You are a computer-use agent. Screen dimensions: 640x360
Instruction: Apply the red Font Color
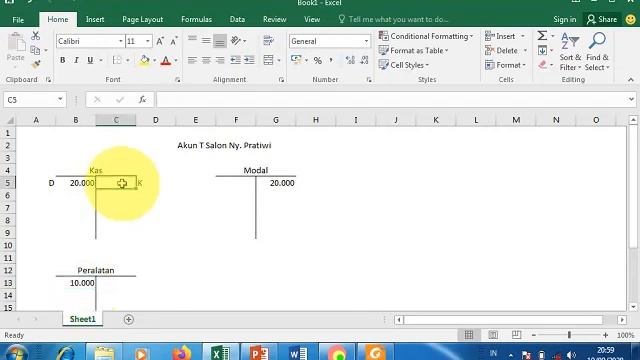pos(166,60)
